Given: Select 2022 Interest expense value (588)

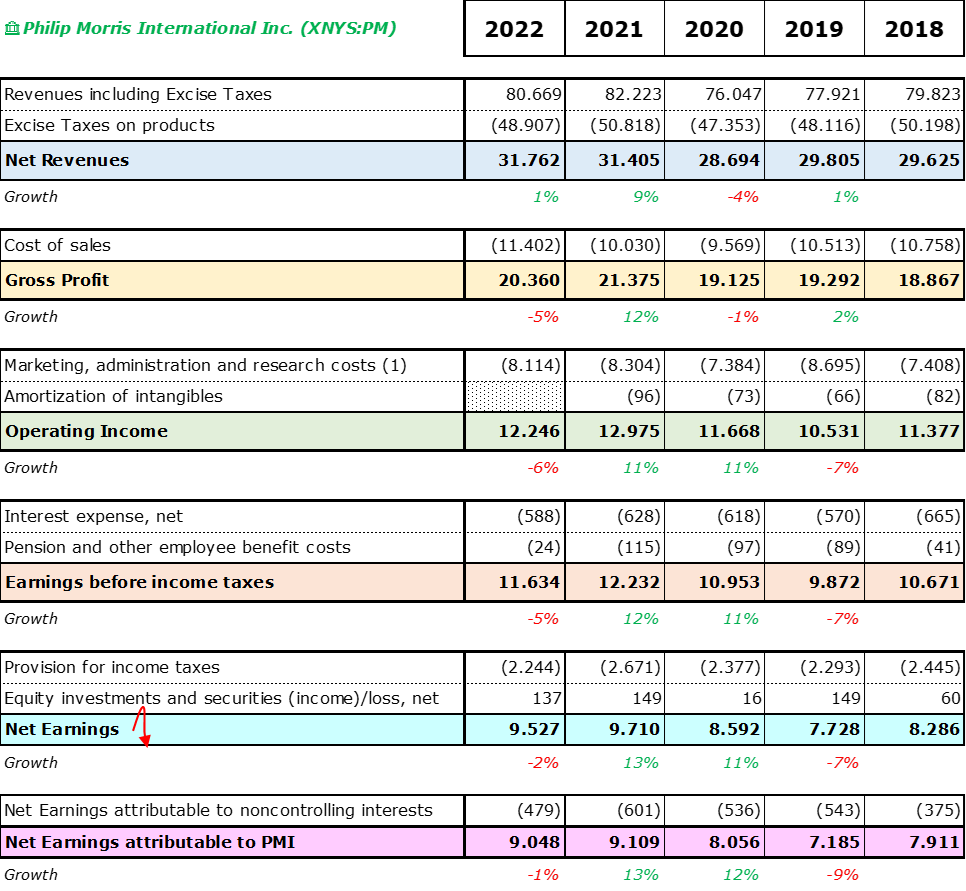Looking at the screenshot, I should pos(539,516).
